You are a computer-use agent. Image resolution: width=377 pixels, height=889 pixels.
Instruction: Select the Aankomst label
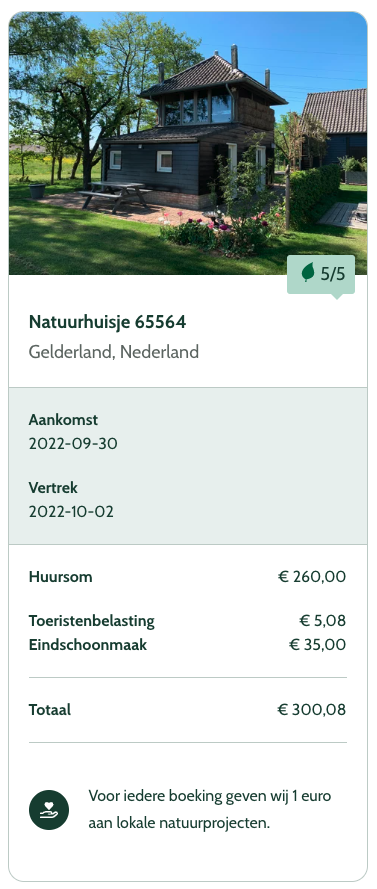pos(63,420)
